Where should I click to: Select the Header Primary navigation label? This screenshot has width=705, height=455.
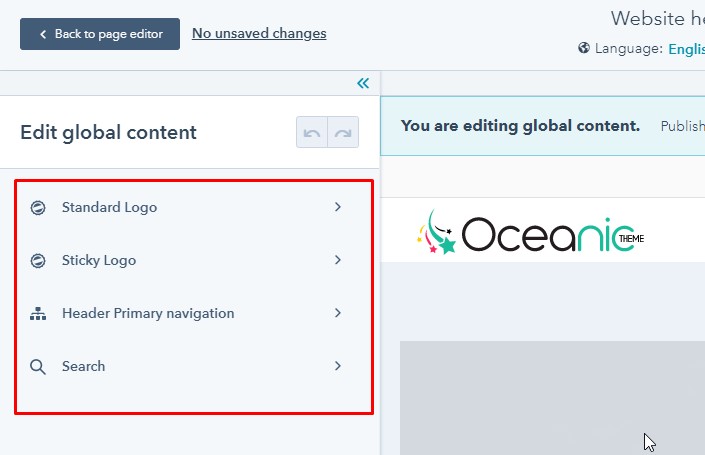148,313
